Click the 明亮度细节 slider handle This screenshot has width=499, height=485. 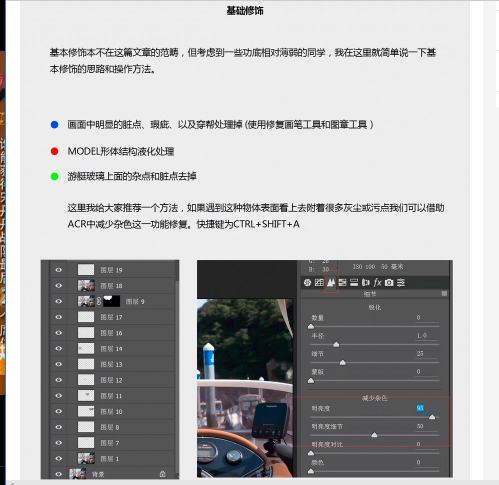tap(374, 435)
